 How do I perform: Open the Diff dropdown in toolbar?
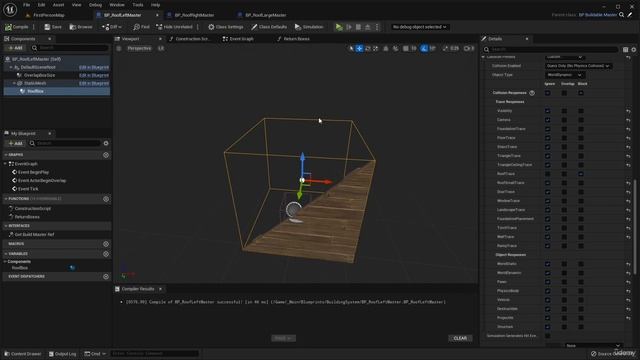click(111, 27)
